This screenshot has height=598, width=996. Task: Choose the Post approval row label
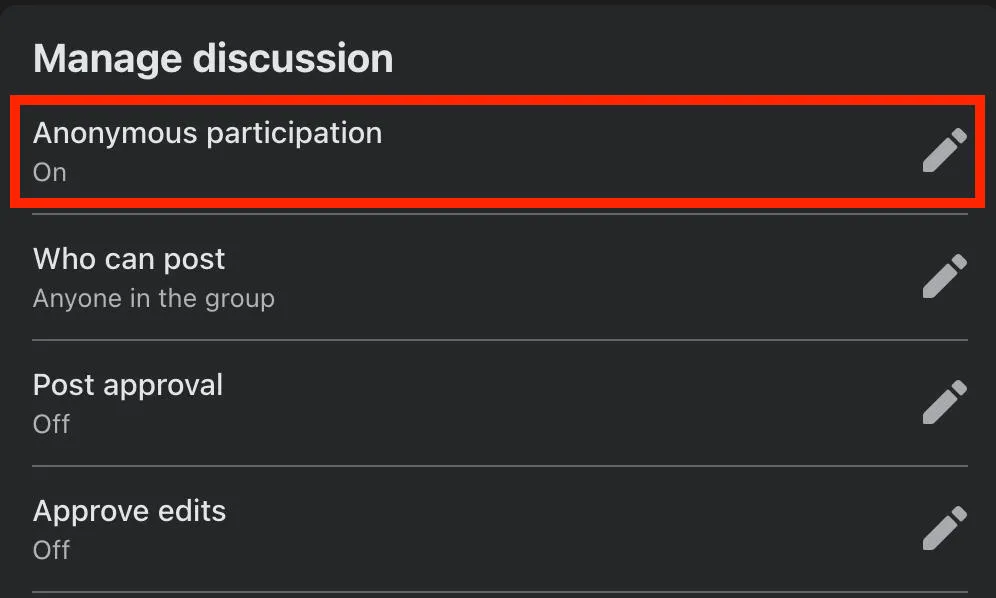(128, 386)
